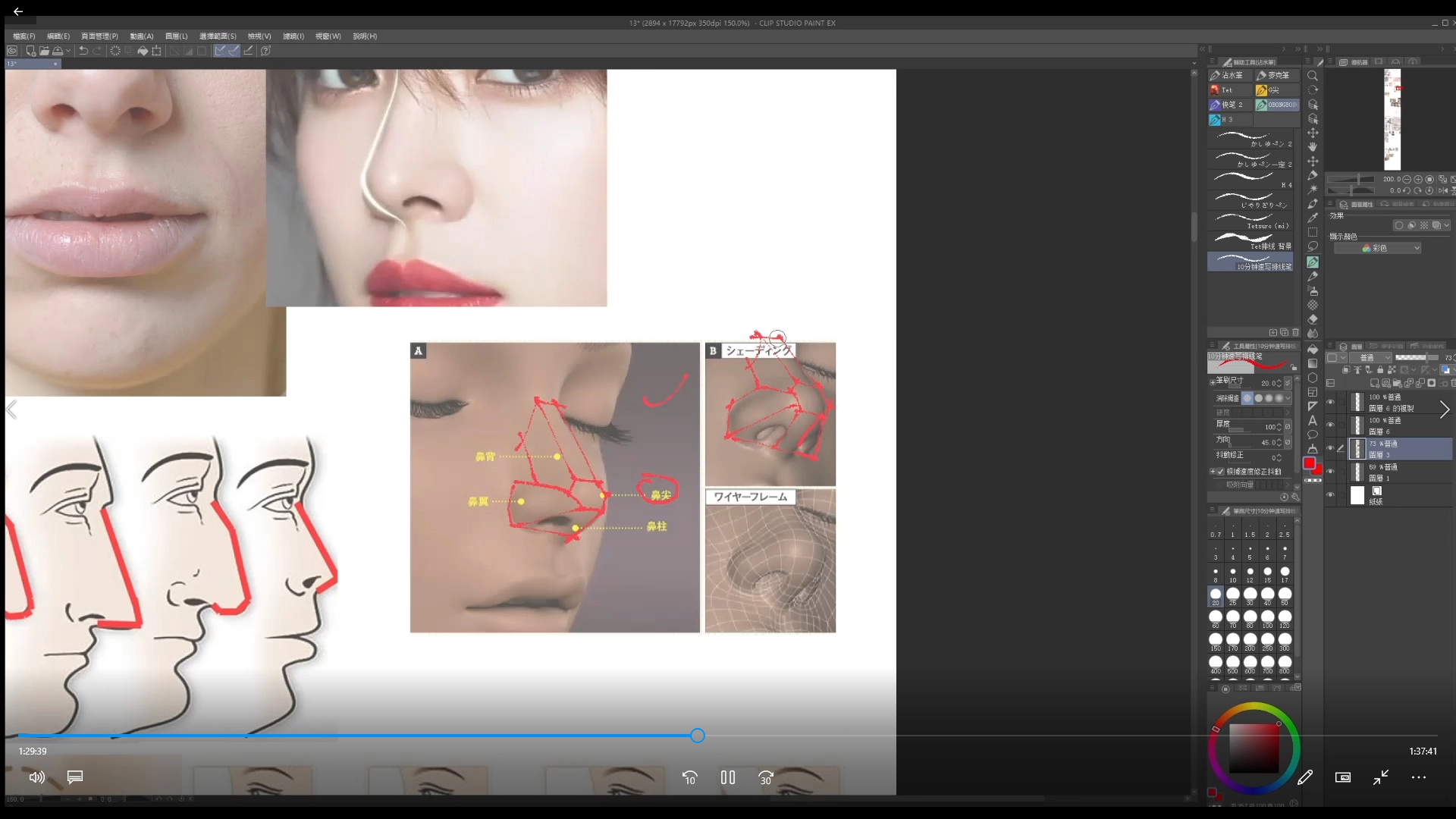Select brush size 20 preset
Image resolution: width=1456 pixels, height=819 pixels.
pos(1216,595)
